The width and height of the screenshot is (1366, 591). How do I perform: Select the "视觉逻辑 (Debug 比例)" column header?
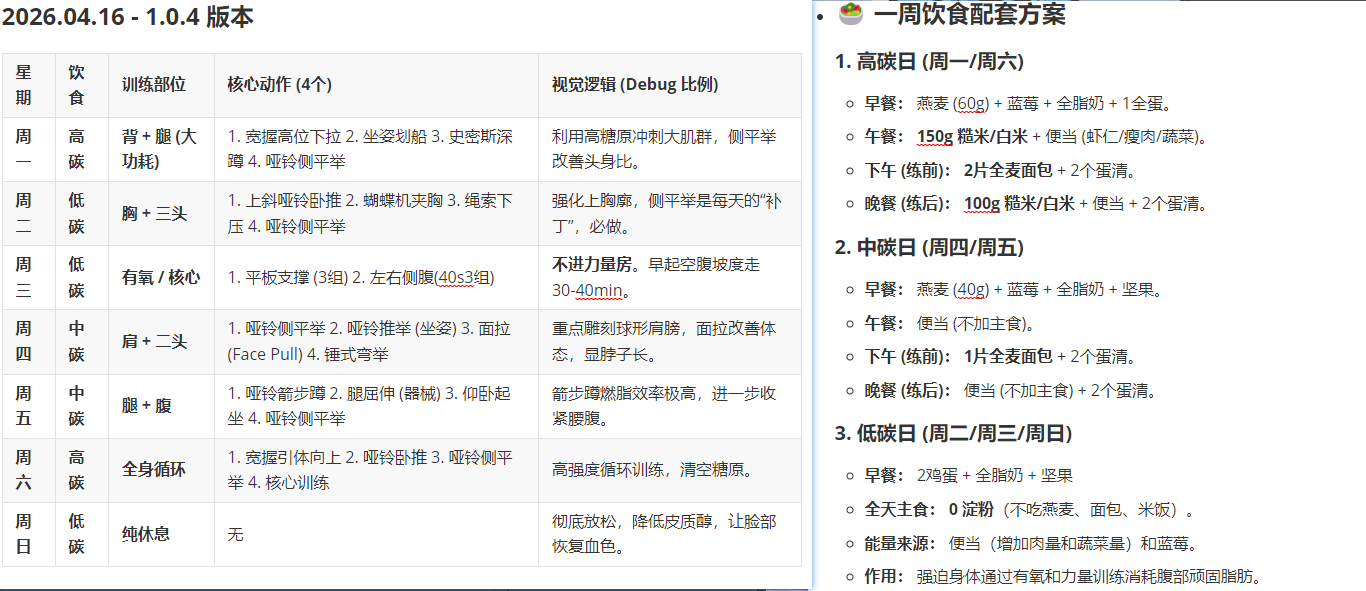pos(635,85)
